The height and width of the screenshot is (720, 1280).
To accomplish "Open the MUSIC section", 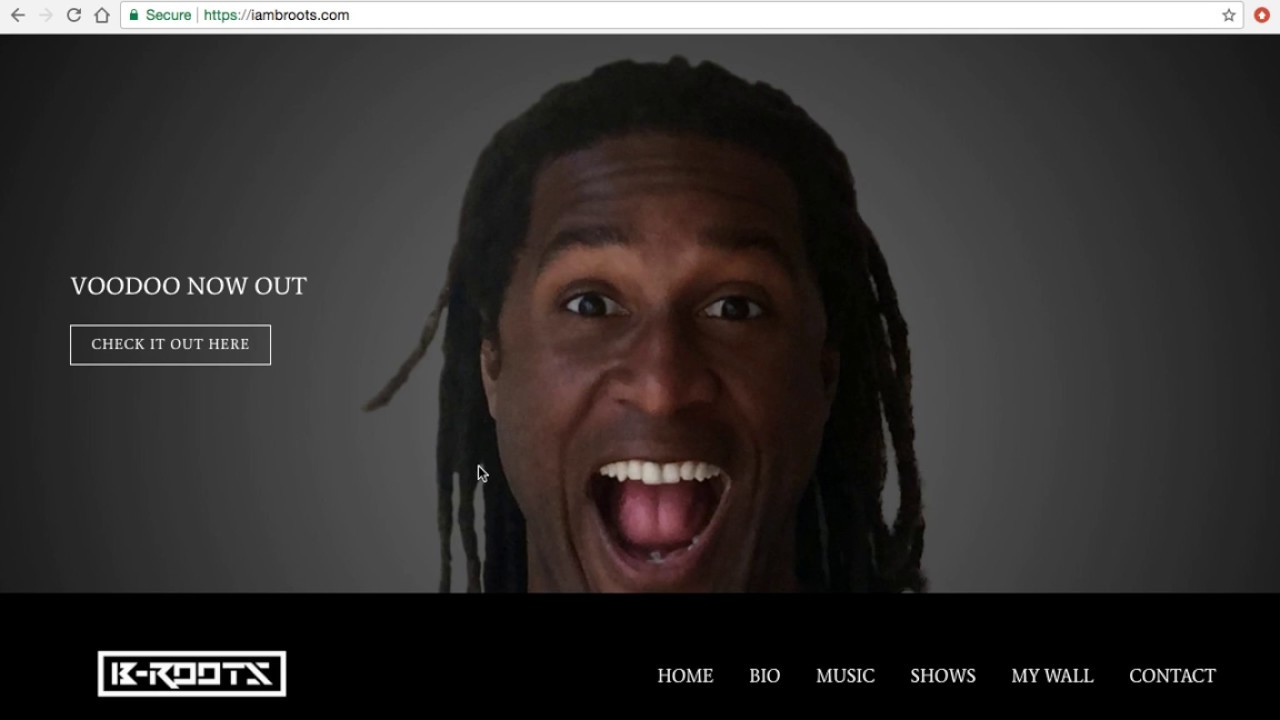I will tap(845, 676).
